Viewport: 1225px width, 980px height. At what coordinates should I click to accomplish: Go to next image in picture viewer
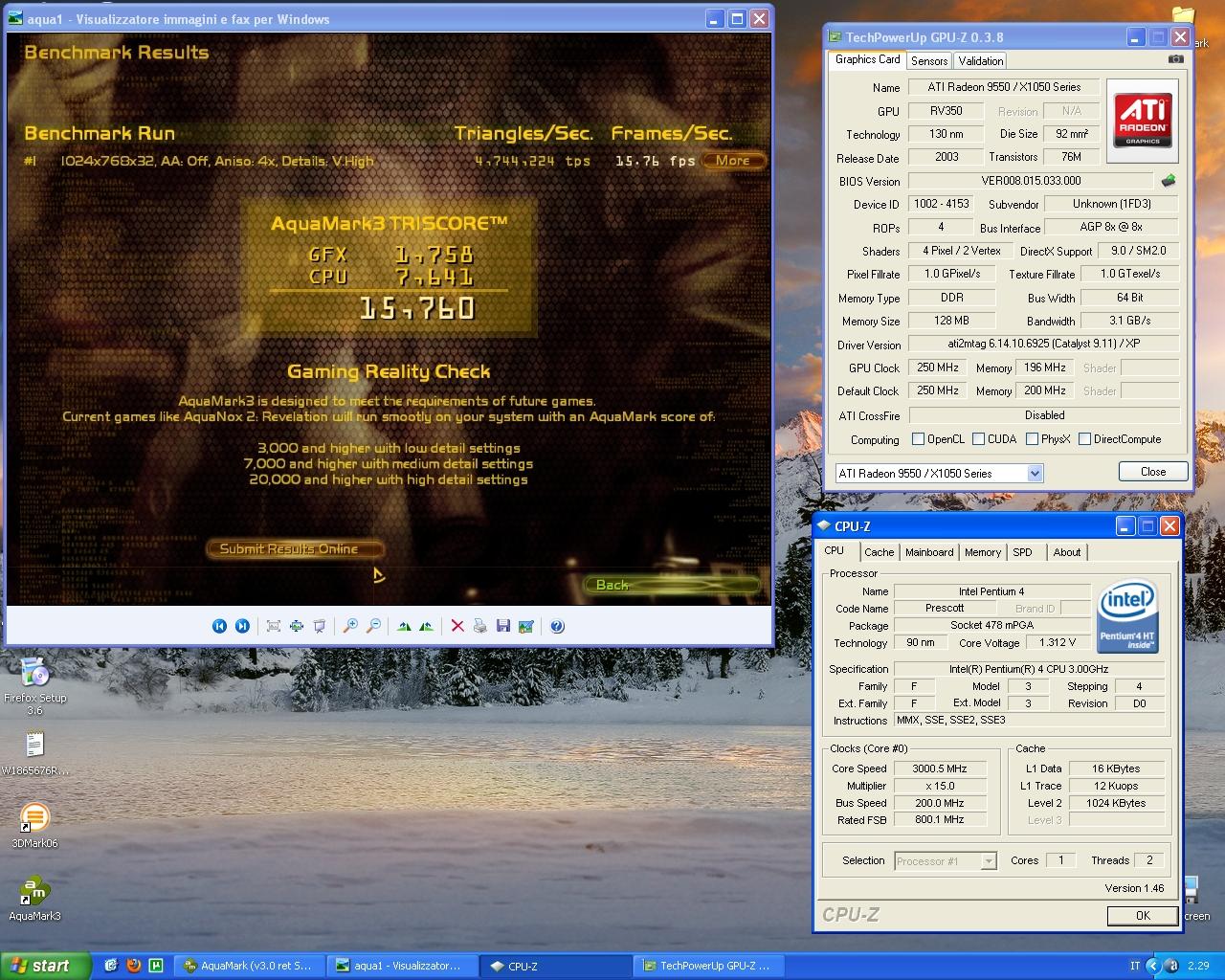tap(242, 626)
